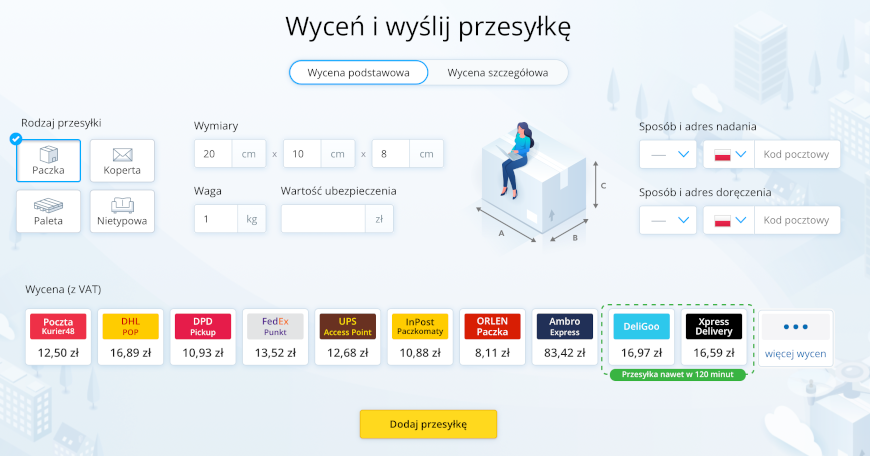Open the delivery method dropdown
The image size is (870, 456).
(x=667, y=220)
